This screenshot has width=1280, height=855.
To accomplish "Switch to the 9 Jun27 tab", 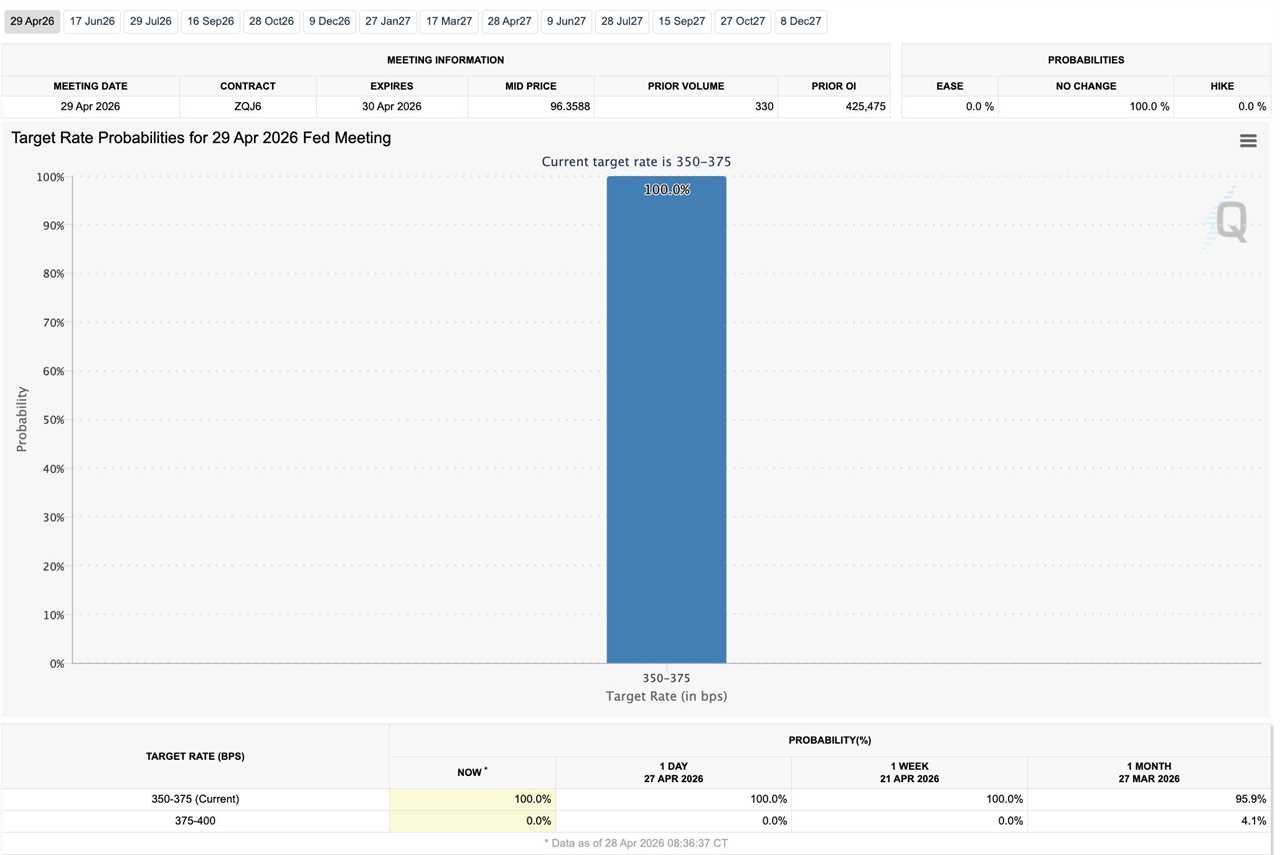I will click(566, 20).
